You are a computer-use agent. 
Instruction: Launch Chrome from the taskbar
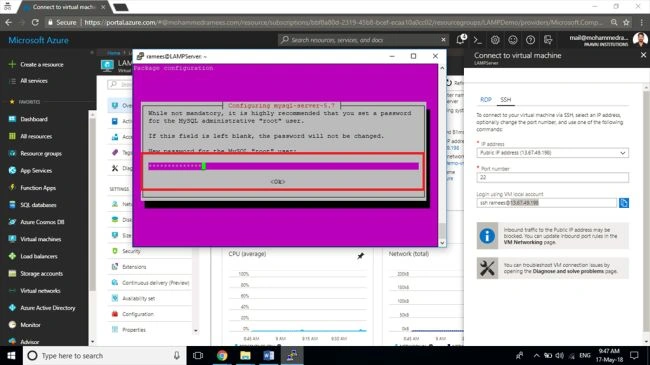(222, 355)
